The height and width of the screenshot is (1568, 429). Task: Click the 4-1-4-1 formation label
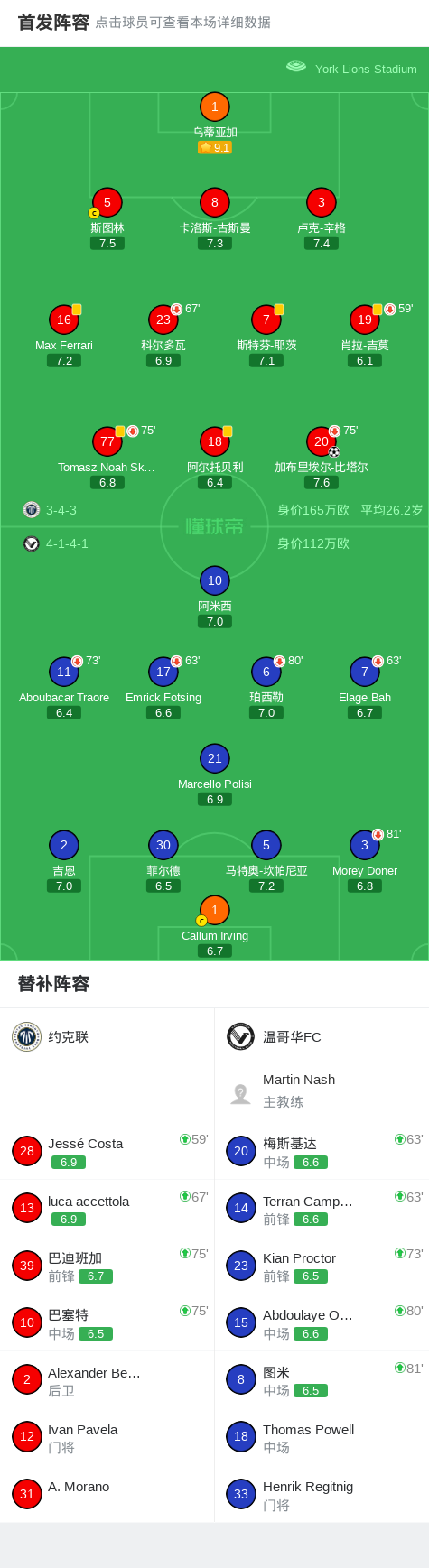[67, 543]
